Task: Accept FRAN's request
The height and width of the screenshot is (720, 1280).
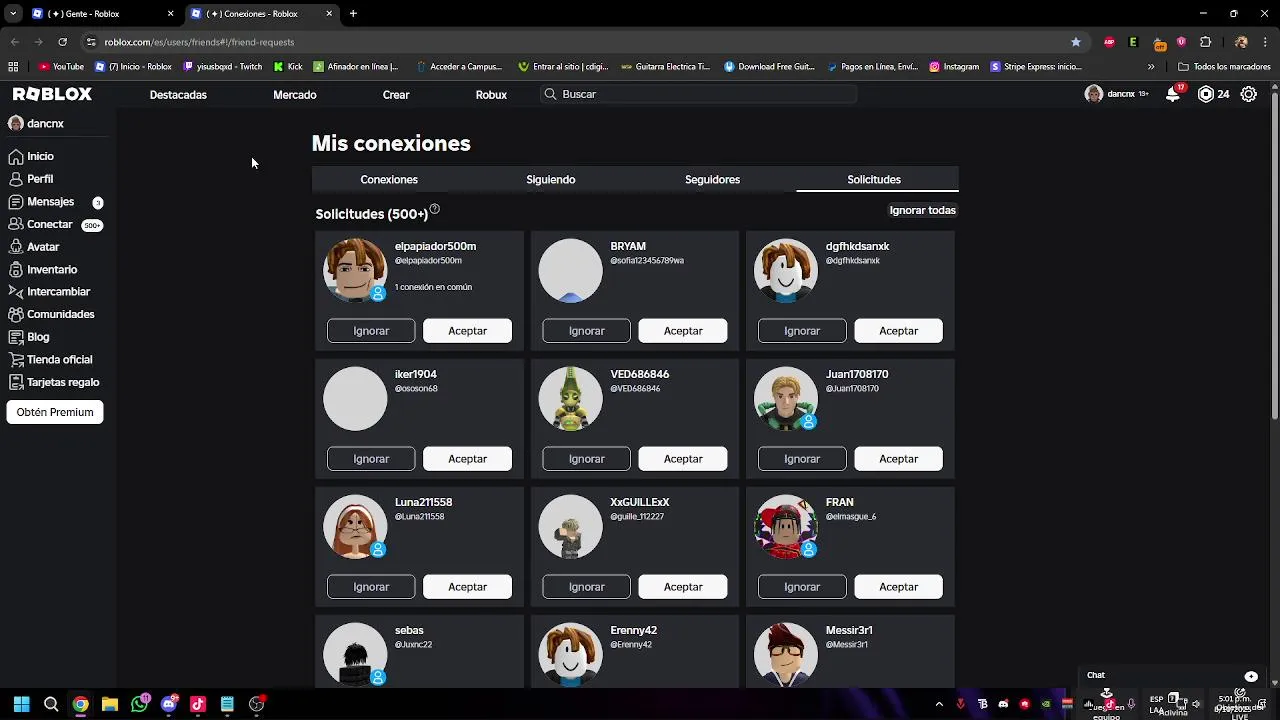Action: tap(898, 587)
